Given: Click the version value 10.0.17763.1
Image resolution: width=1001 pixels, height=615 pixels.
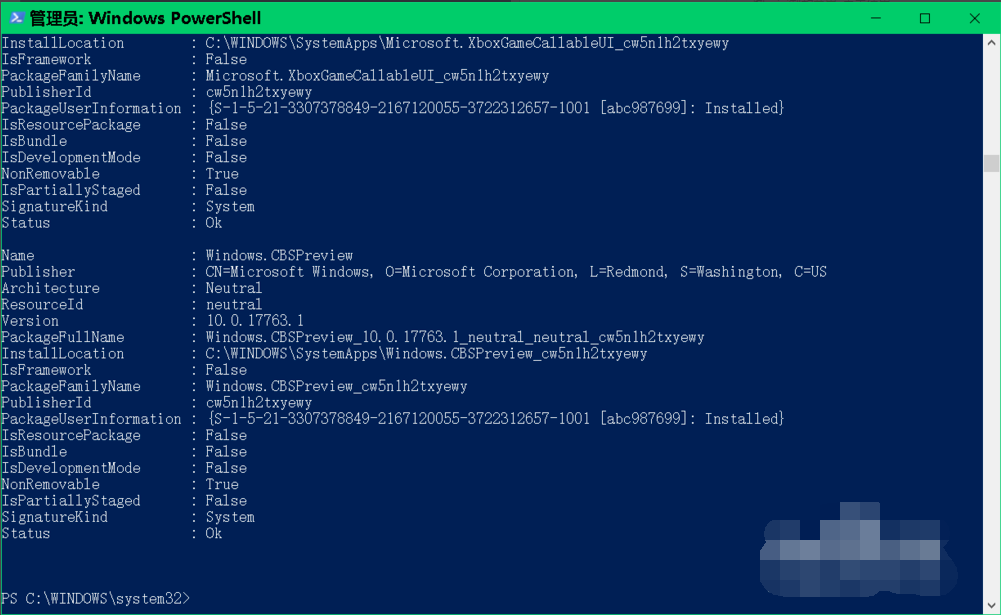Looking at the screenshot, I should [254, 321].
